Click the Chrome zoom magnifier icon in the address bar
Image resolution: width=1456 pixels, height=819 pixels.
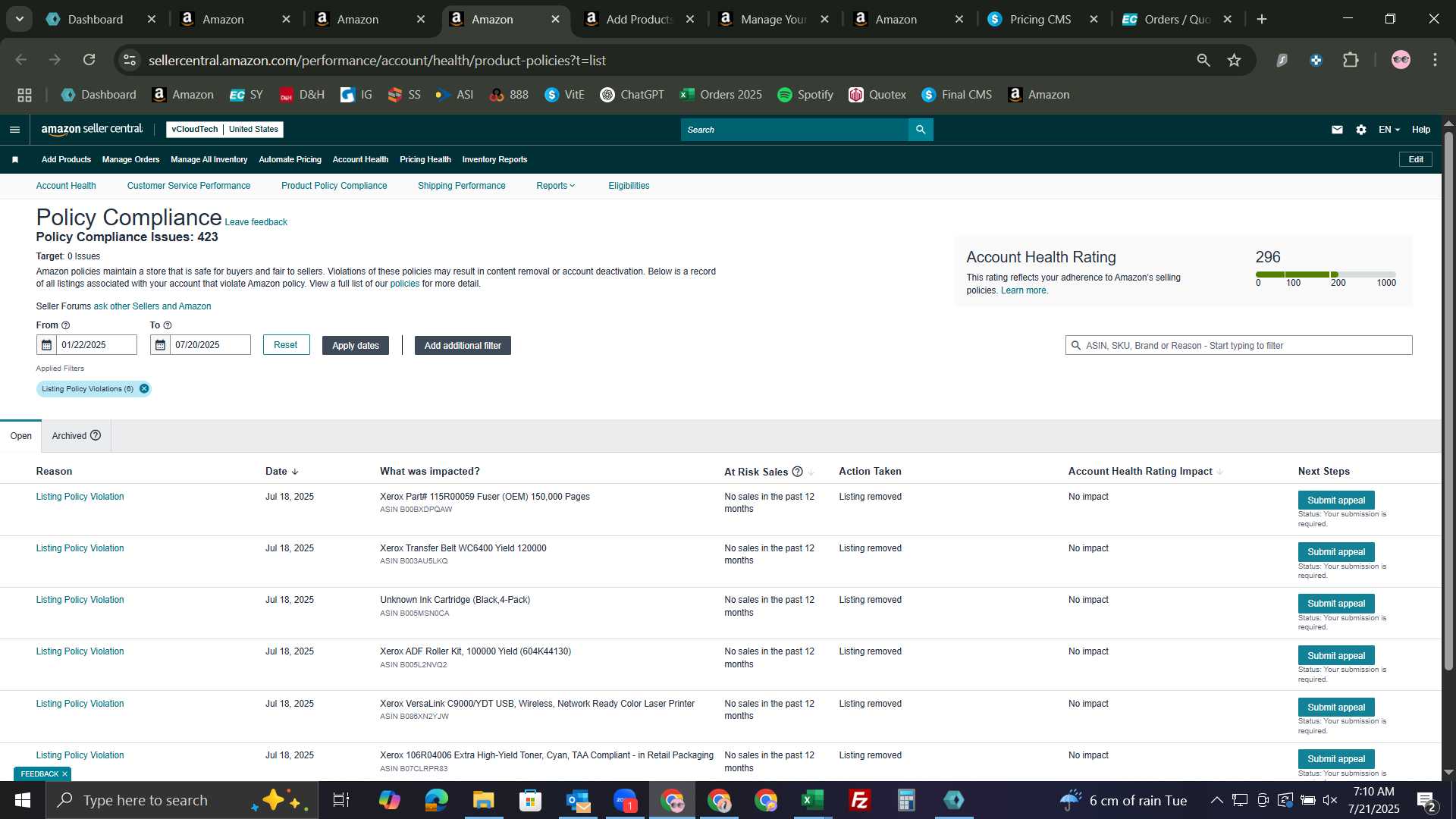tap(1203, 60)
